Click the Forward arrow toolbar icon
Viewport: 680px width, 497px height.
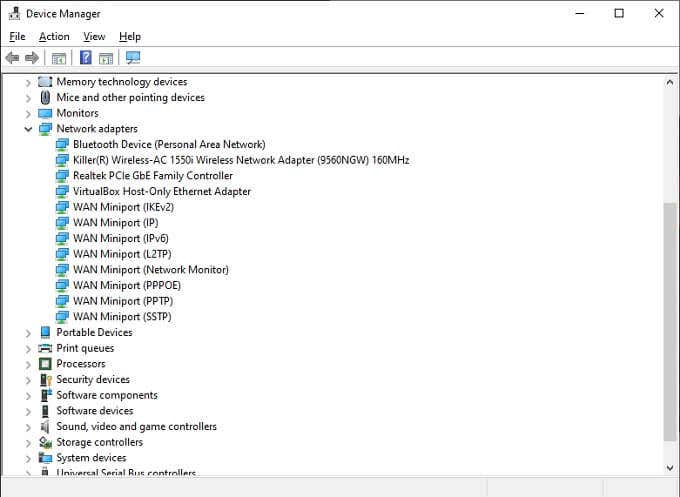[x=32, y=57]
